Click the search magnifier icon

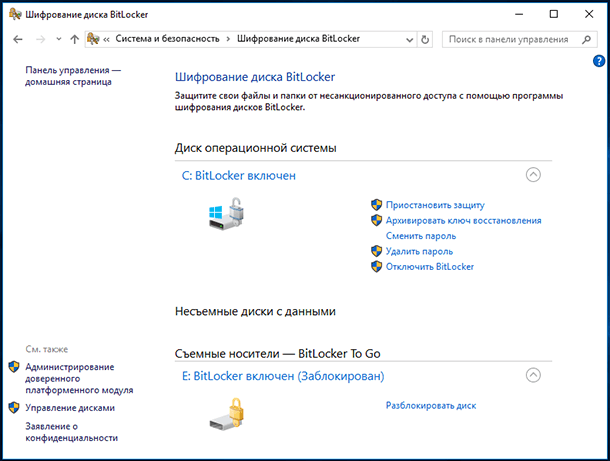click(587, 39)
